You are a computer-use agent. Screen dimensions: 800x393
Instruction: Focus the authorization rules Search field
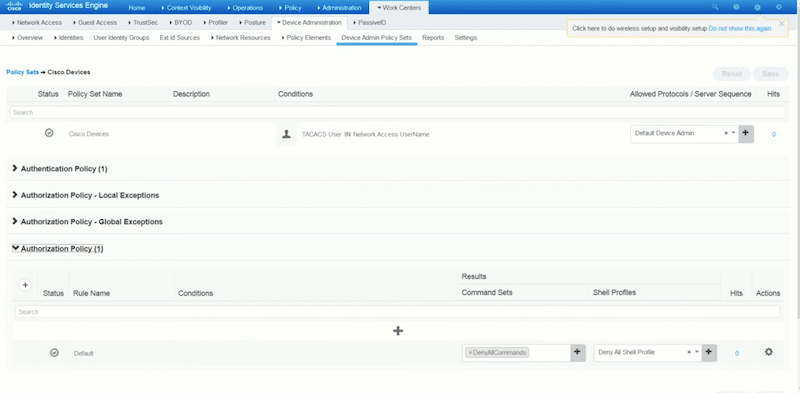click(x=397, y=311)
